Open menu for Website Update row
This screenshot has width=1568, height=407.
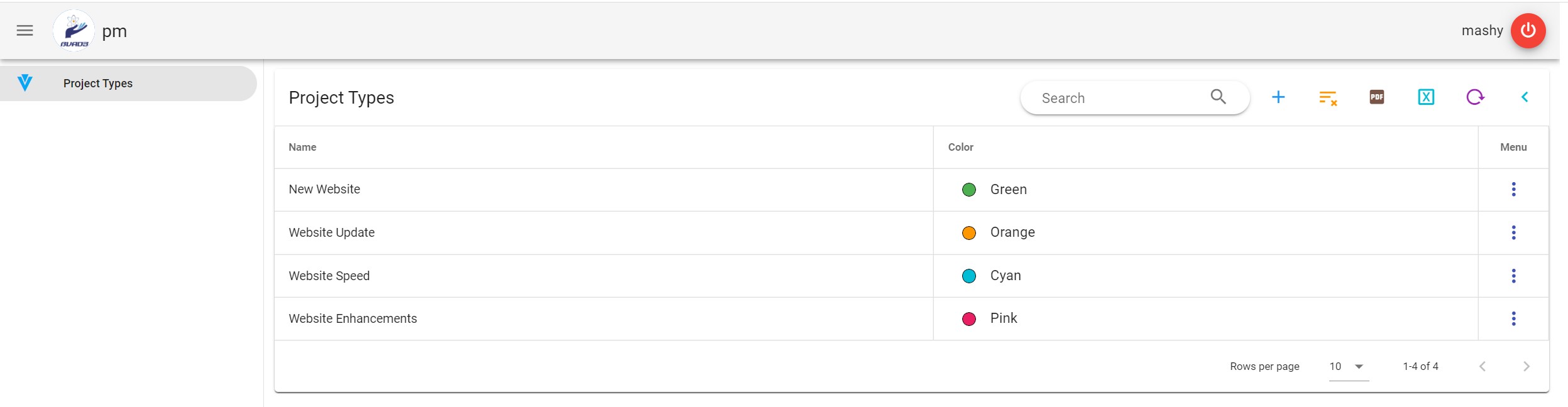[1513, 232]
